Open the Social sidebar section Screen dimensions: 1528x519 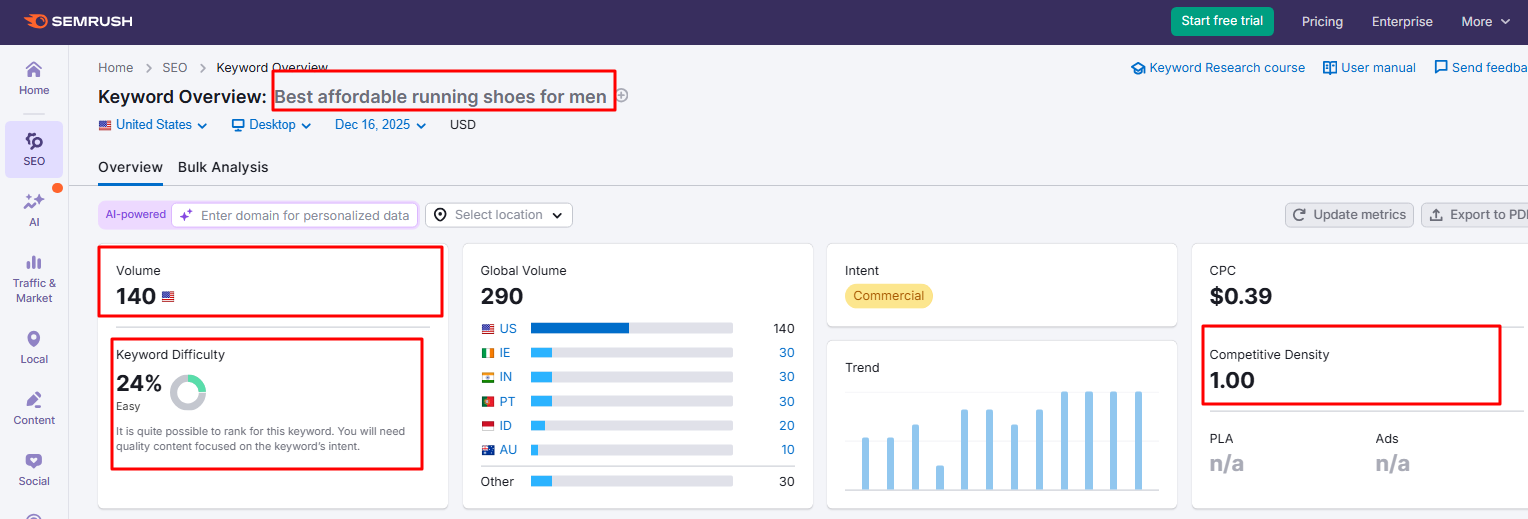click(34, 469)
